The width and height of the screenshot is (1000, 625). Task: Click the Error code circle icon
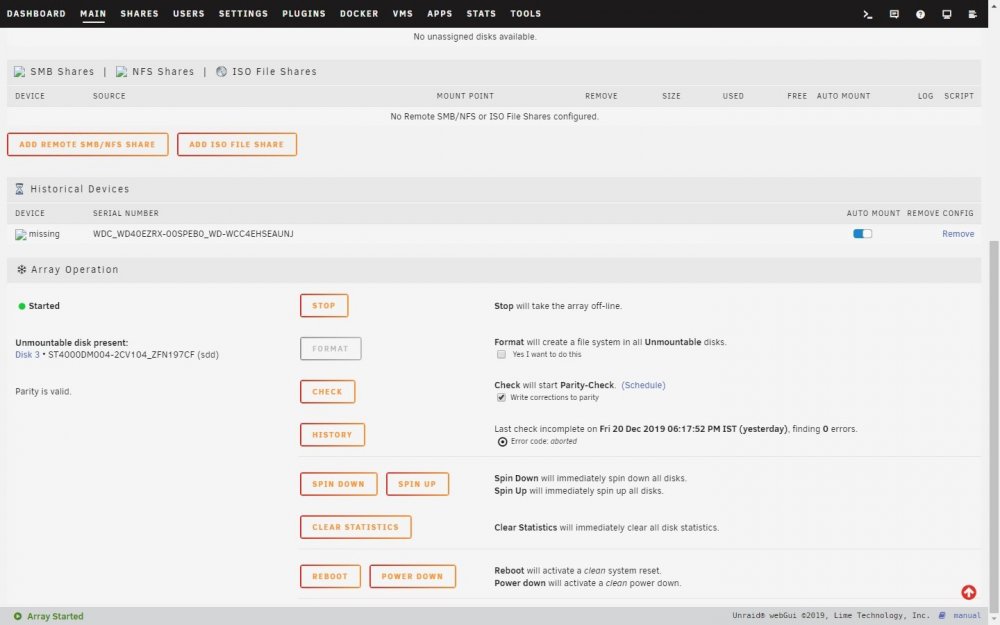pyautogui.click(x=503, y=441)
